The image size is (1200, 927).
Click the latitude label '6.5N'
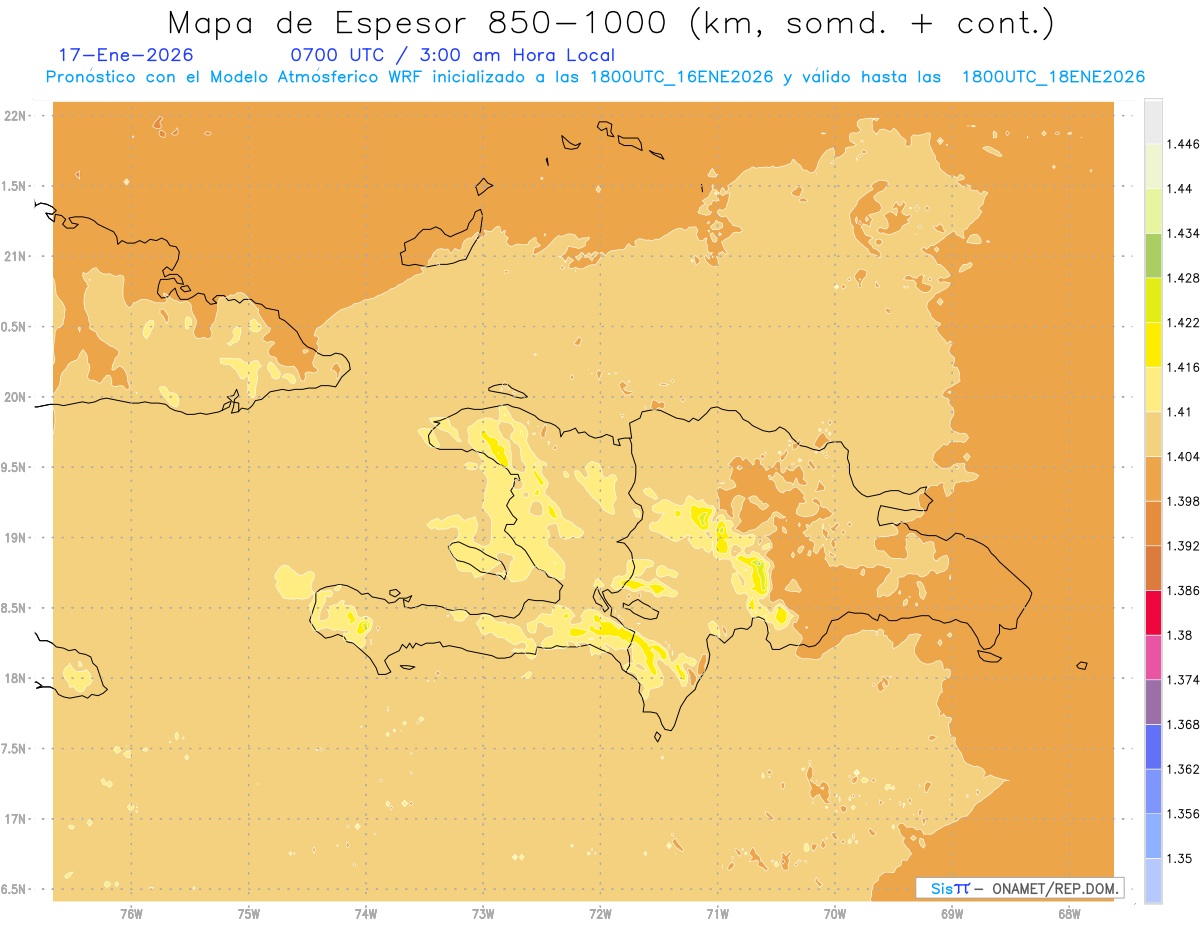click(x=15, y=889)
